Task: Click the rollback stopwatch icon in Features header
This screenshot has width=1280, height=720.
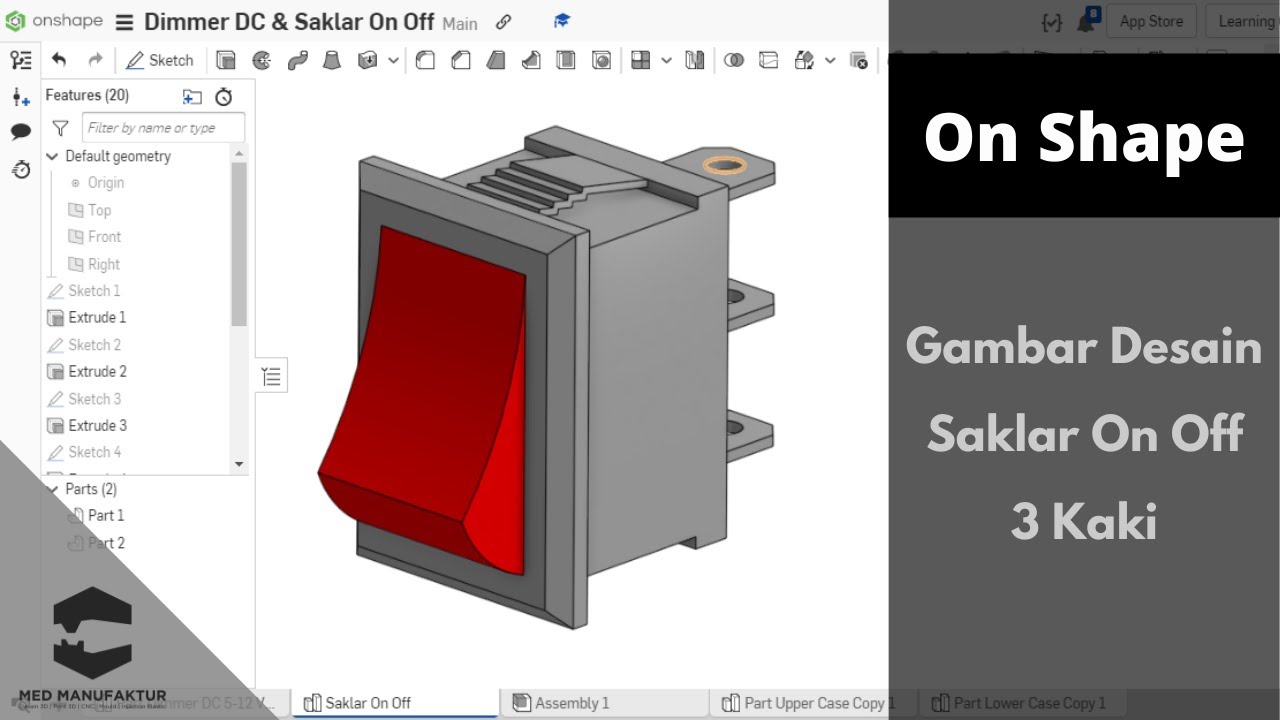Action: click(224, 96)
